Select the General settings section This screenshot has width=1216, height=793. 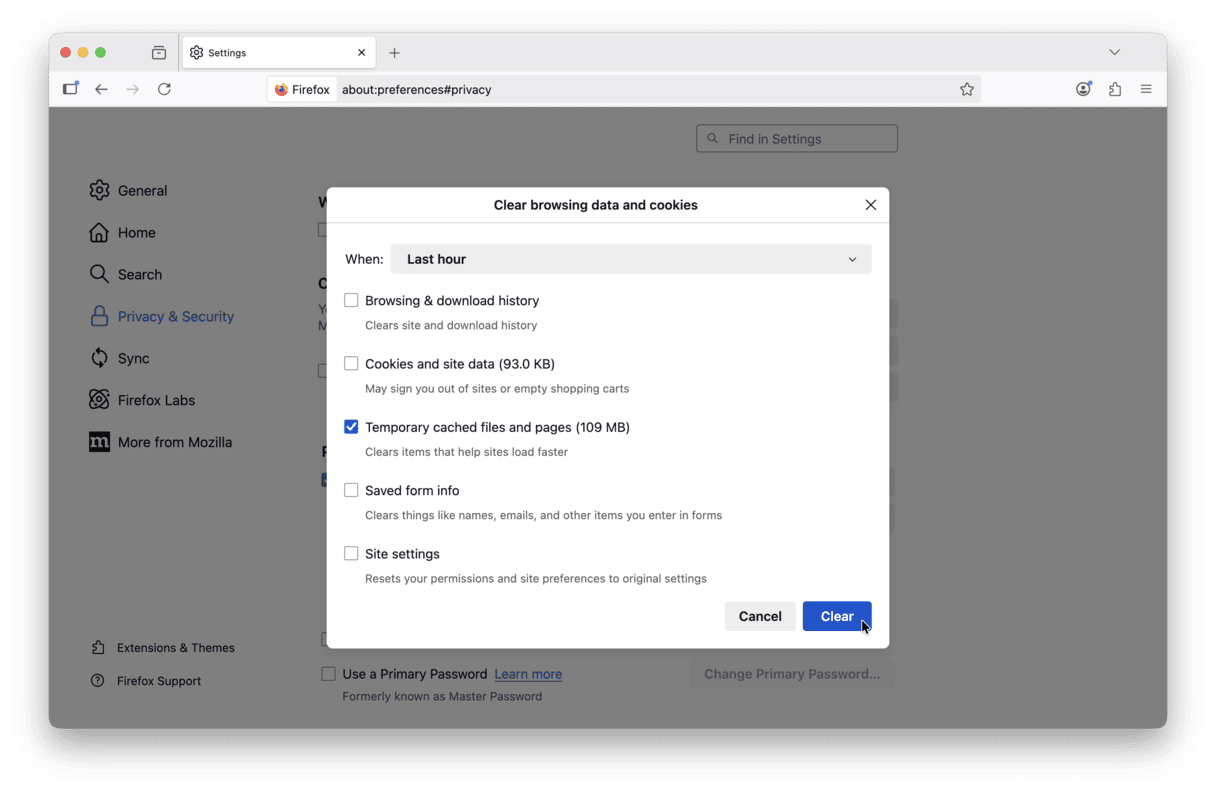coord(142,190)
